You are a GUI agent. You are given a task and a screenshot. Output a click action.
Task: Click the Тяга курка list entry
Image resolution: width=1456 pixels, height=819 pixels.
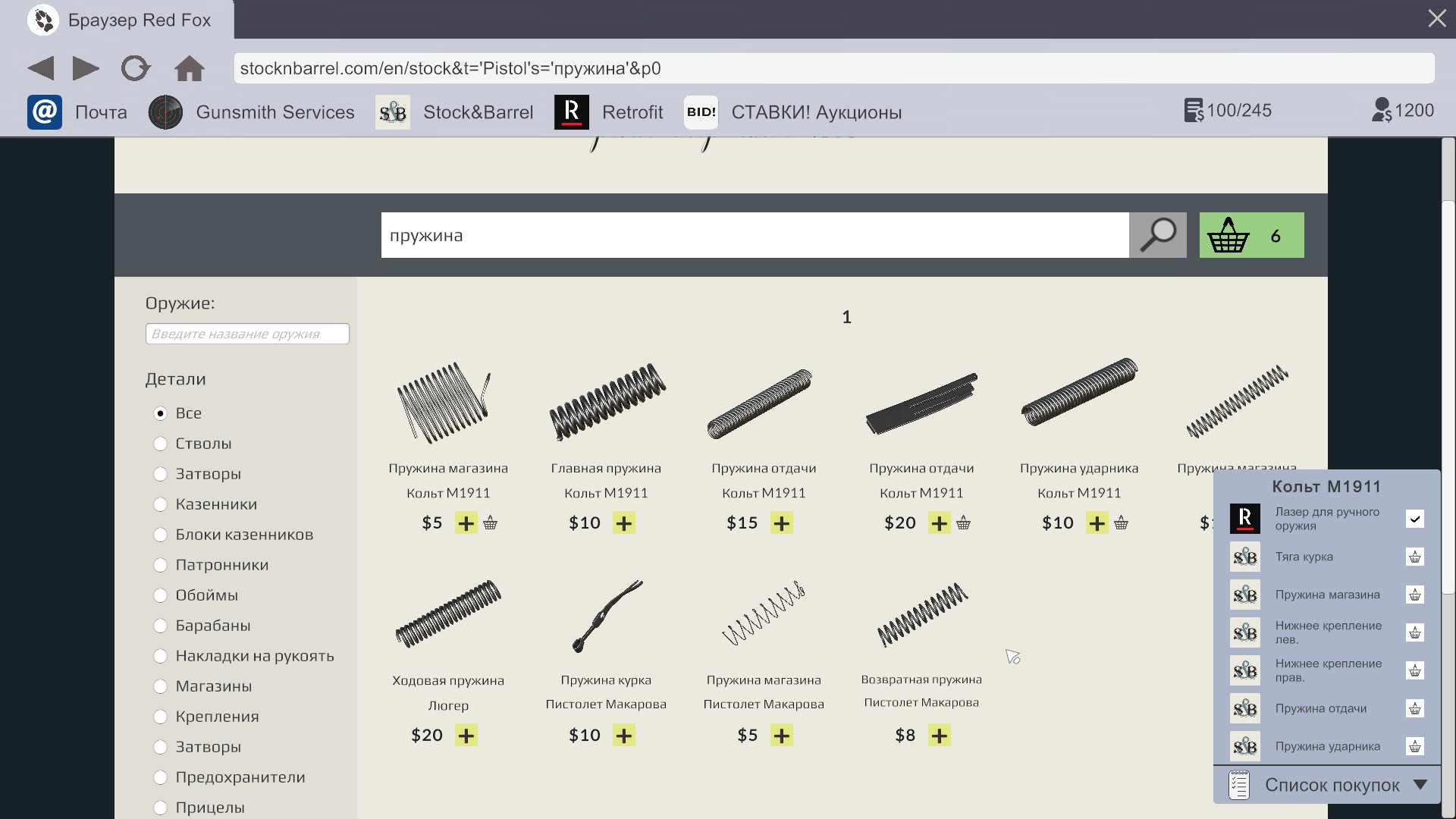click(1304, 557)
